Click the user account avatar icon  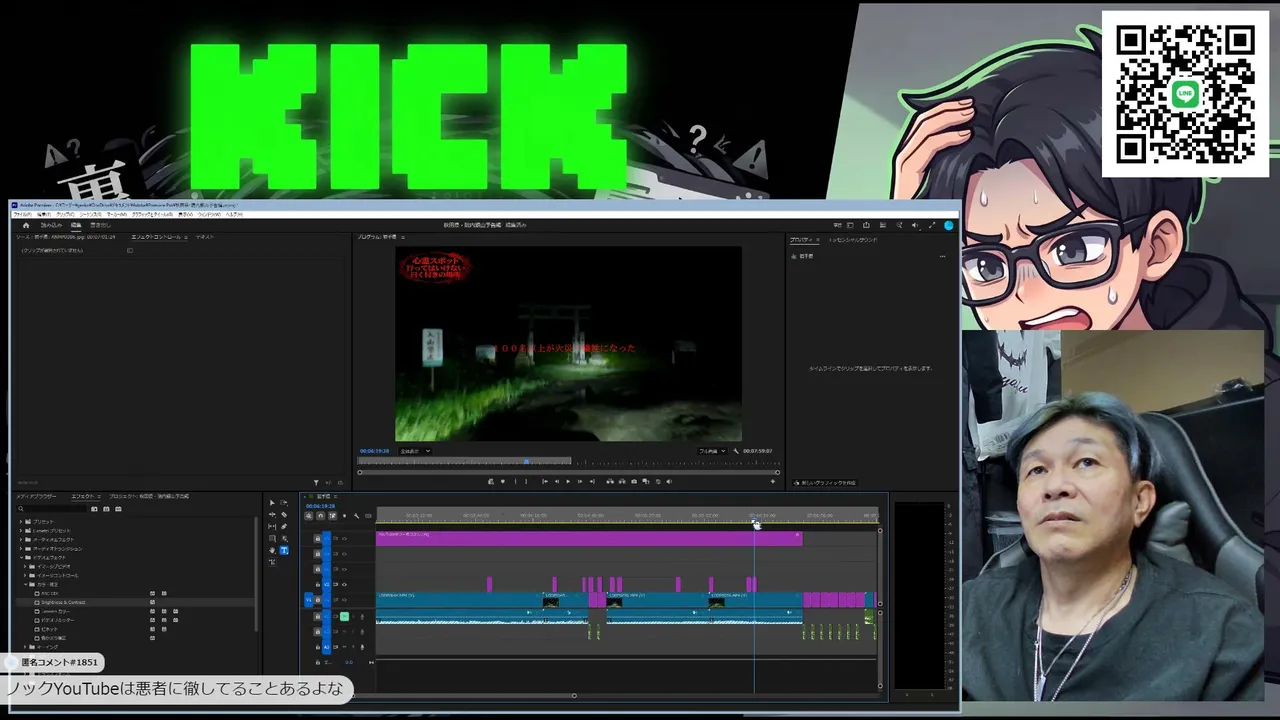(x=948, y=225)
